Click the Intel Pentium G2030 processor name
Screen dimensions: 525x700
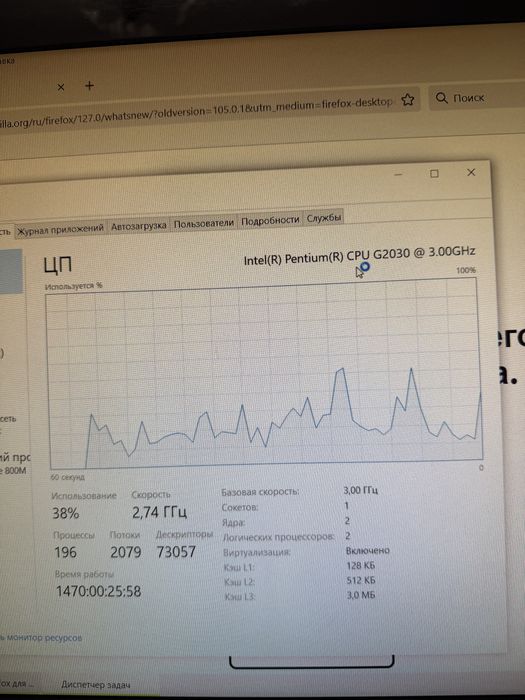(359, 255)
